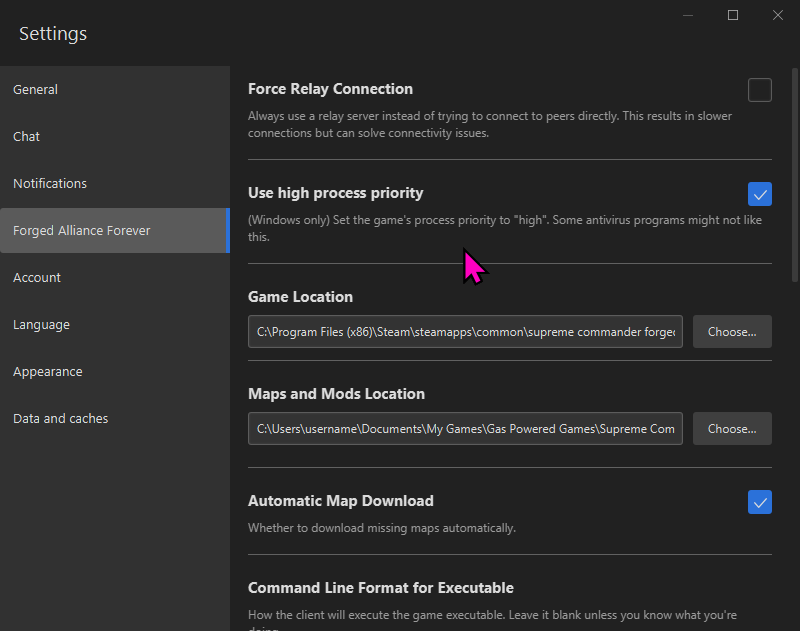Viewport: 800px width, 631px height.
Task: Click the Use high process priority heading
Action: coord(336,193)
